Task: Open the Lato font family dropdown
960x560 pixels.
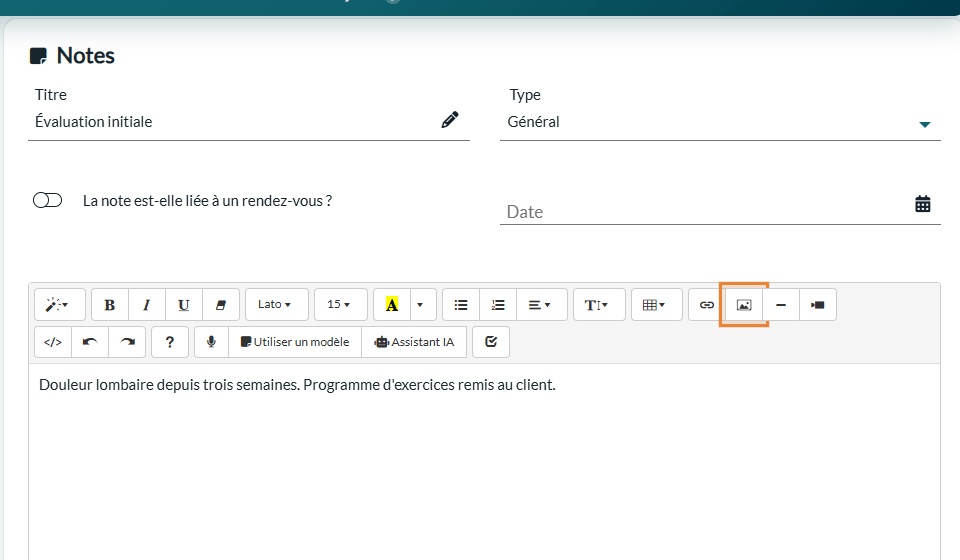Action: point(277,305)
